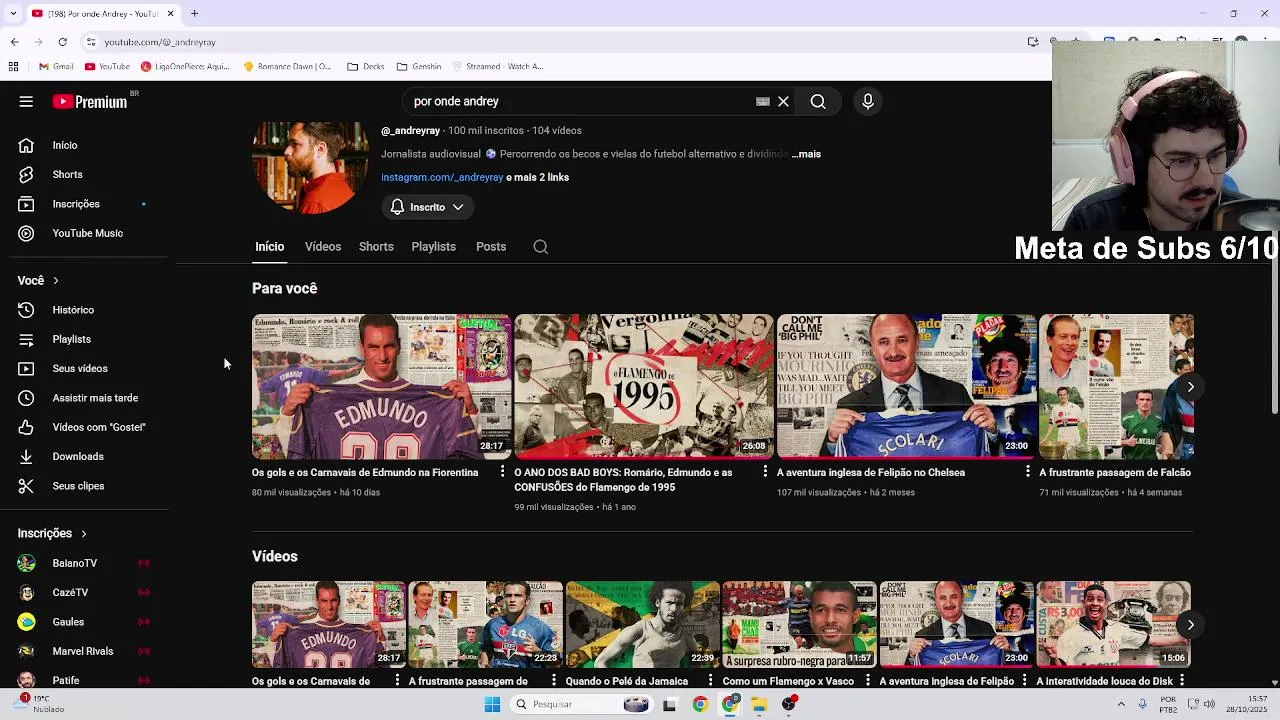The width and height of the screenshot is (1280, 720).
Task: Show hidden system tray icons
Action: [1121, 704]
